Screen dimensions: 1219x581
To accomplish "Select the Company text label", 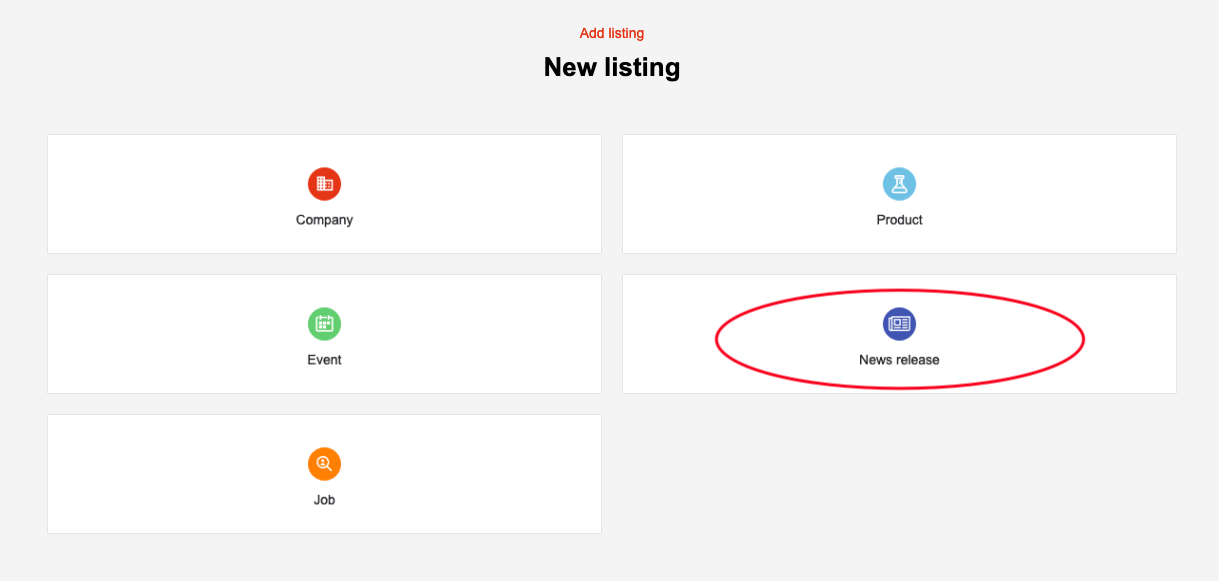I will (x=324, y=220).
